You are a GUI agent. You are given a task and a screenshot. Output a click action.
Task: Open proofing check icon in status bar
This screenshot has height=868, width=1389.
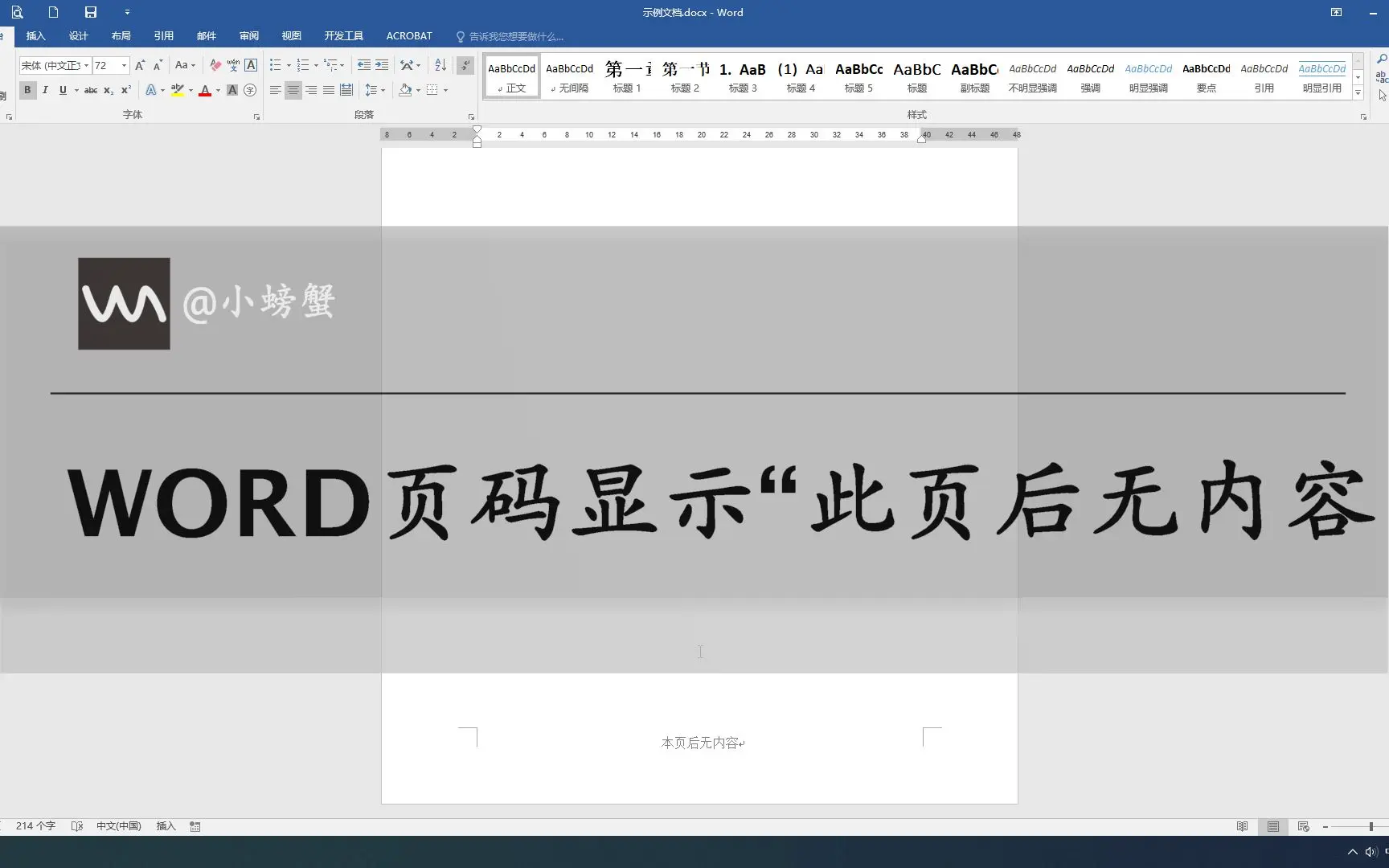77,826
